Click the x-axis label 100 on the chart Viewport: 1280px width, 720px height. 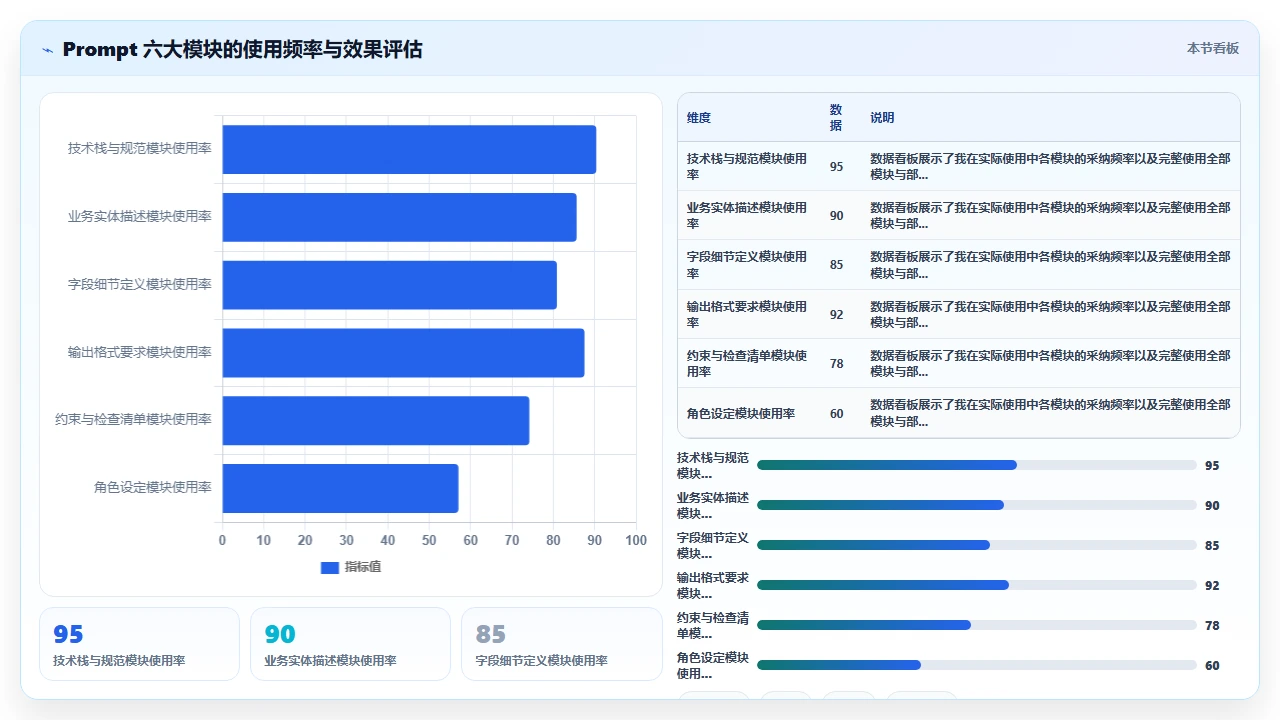coord(636,541)
